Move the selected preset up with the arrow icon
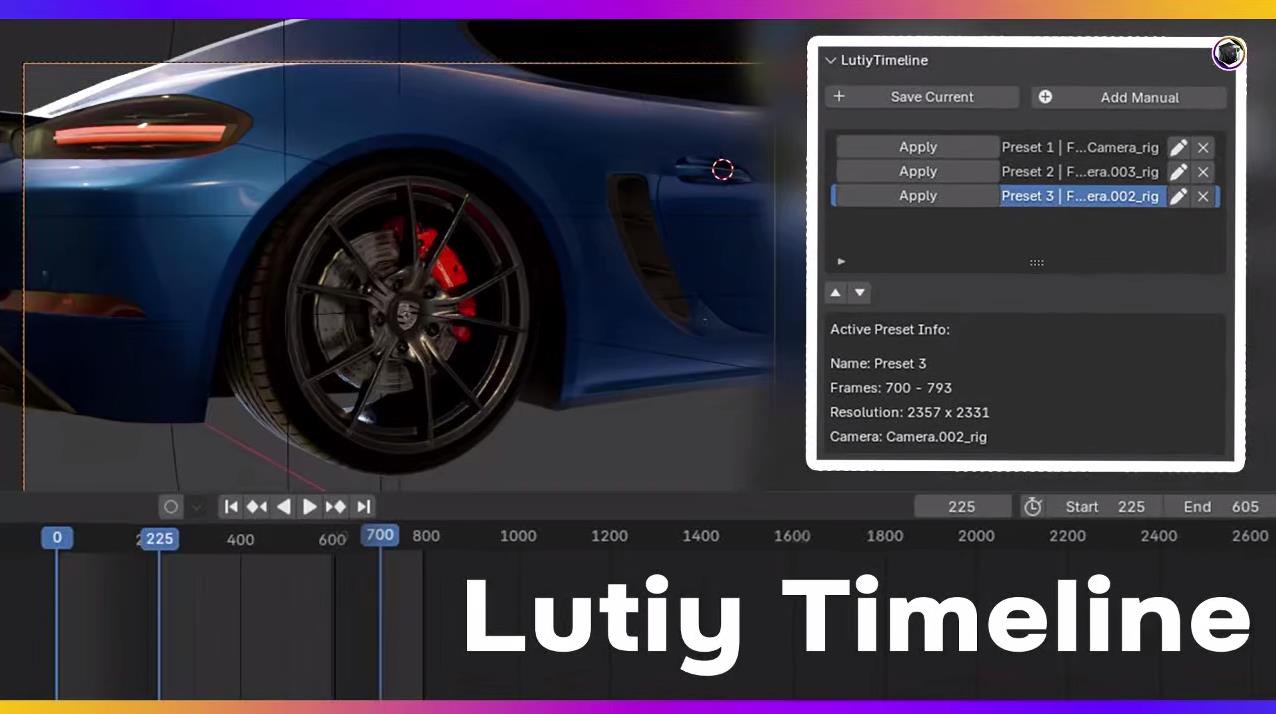This screenshot has width=1276, height=714. click(836, 292)
